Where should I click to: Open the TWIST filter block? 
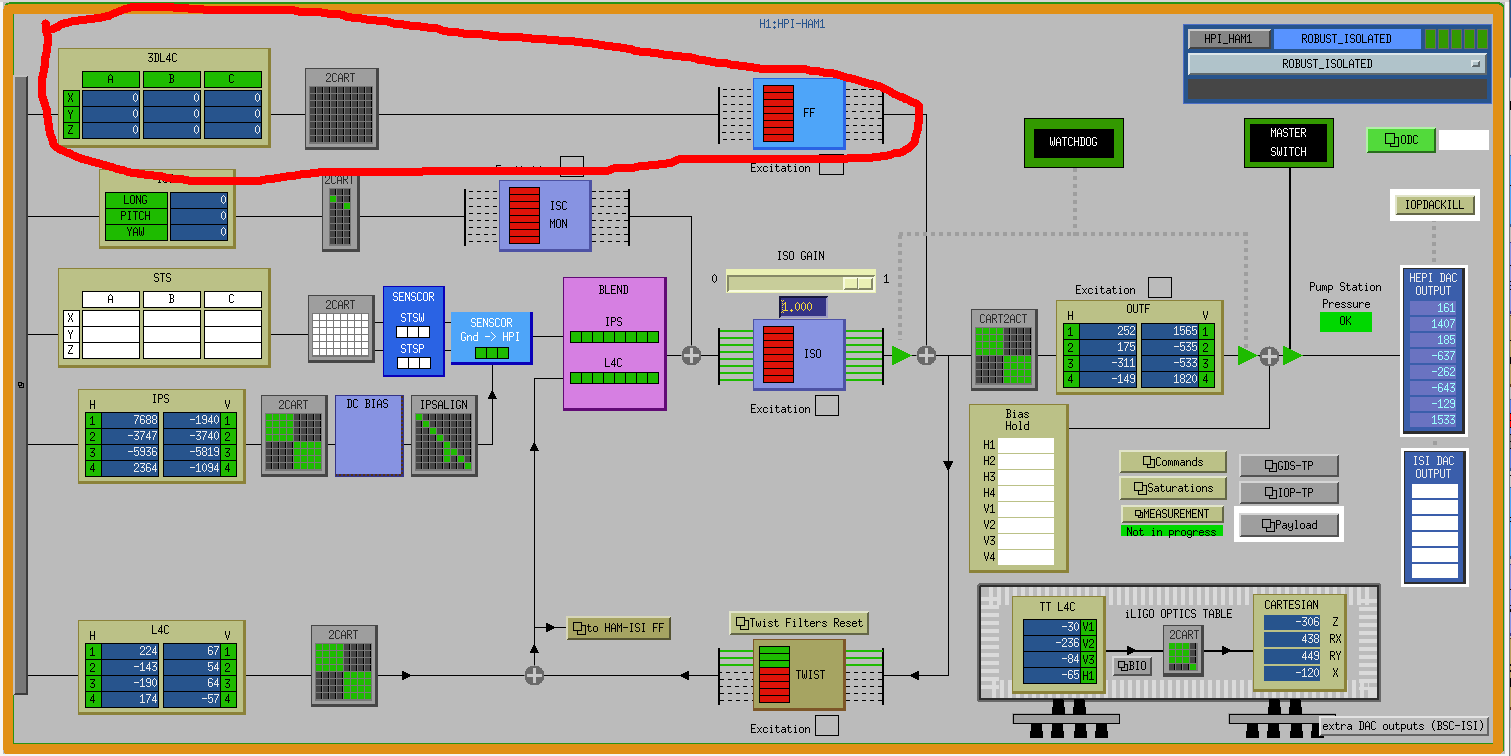[x=799, y=674]
